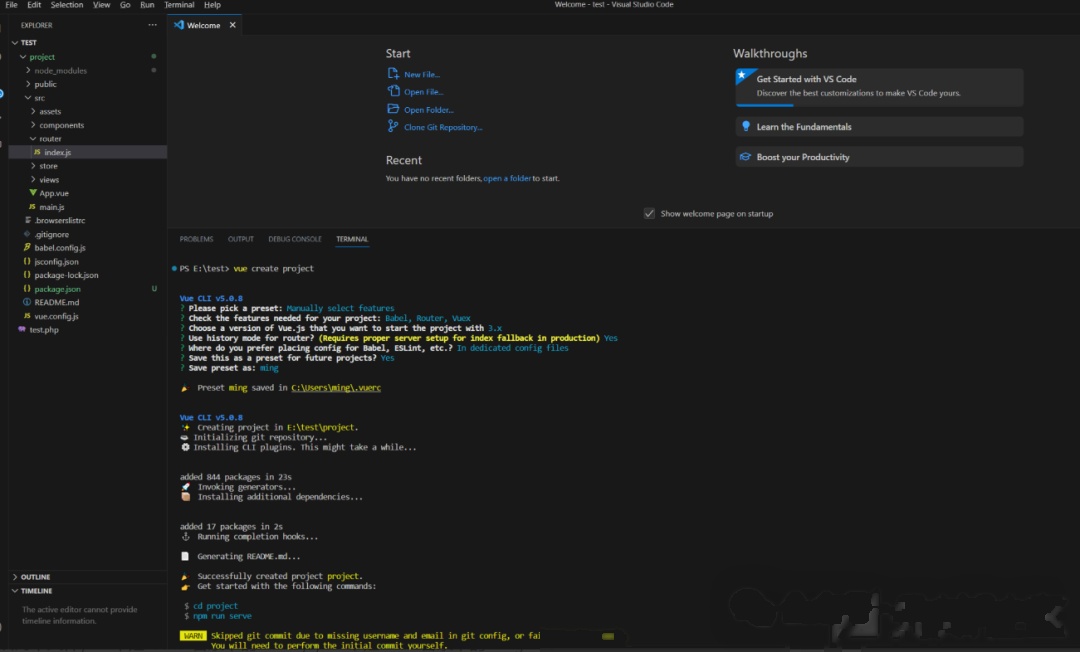Open the Selection menu
The width and height of the screenshot is (1080, 652).
pos(67,5)
